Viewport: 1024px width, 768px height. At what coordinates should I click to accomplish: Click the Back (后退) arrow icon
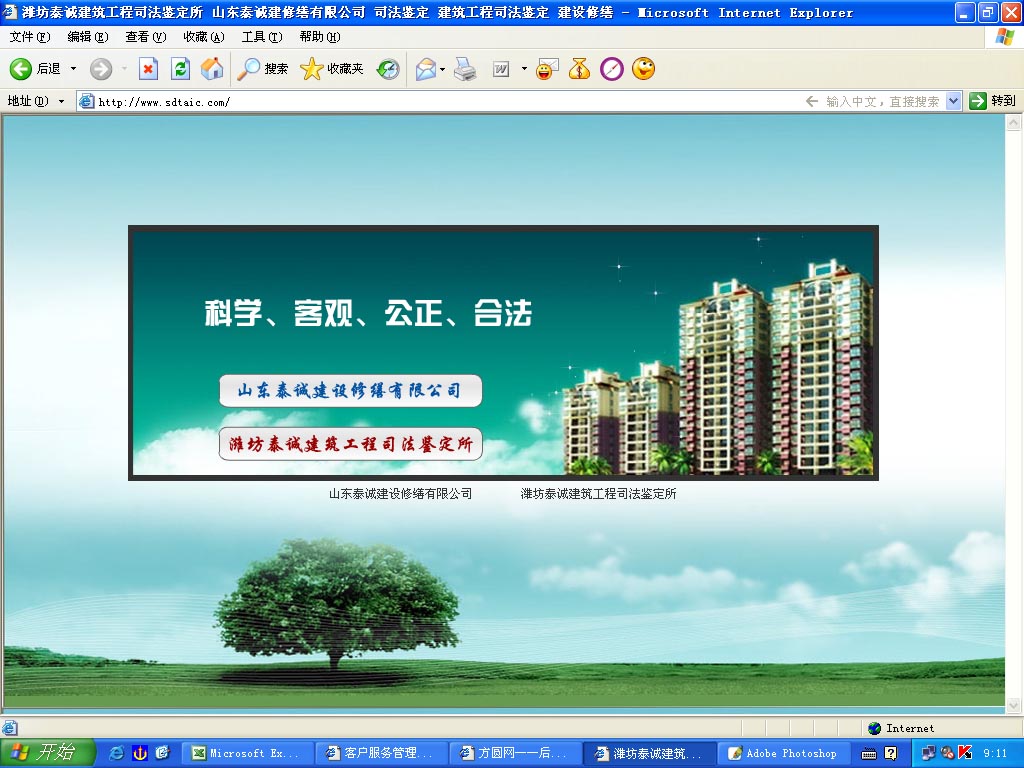click(x=21, y=69)
